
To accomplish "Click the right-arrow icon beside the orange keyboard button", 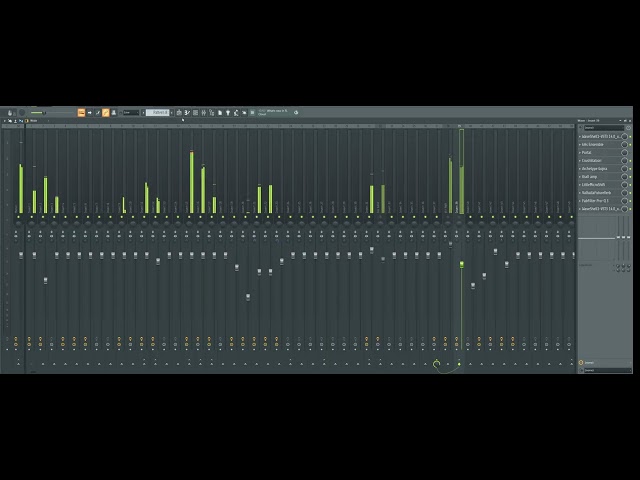I will coord(89,113).
